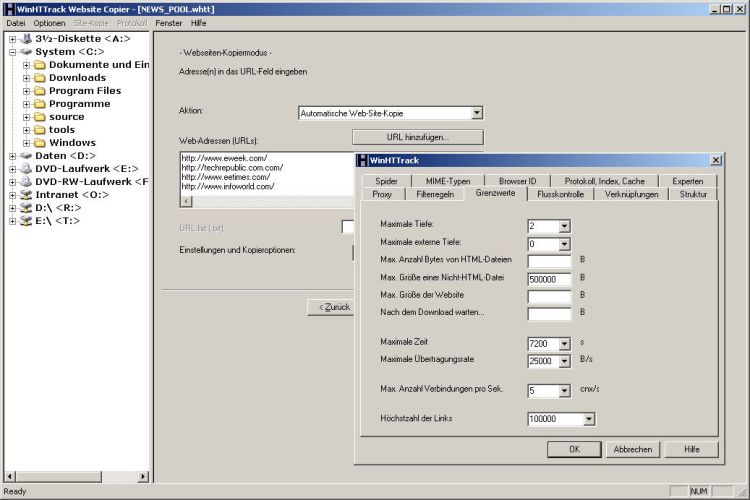Switch to the MIME-Typen tab
This screenshot has height=500, width=750.
coord(448,181)
